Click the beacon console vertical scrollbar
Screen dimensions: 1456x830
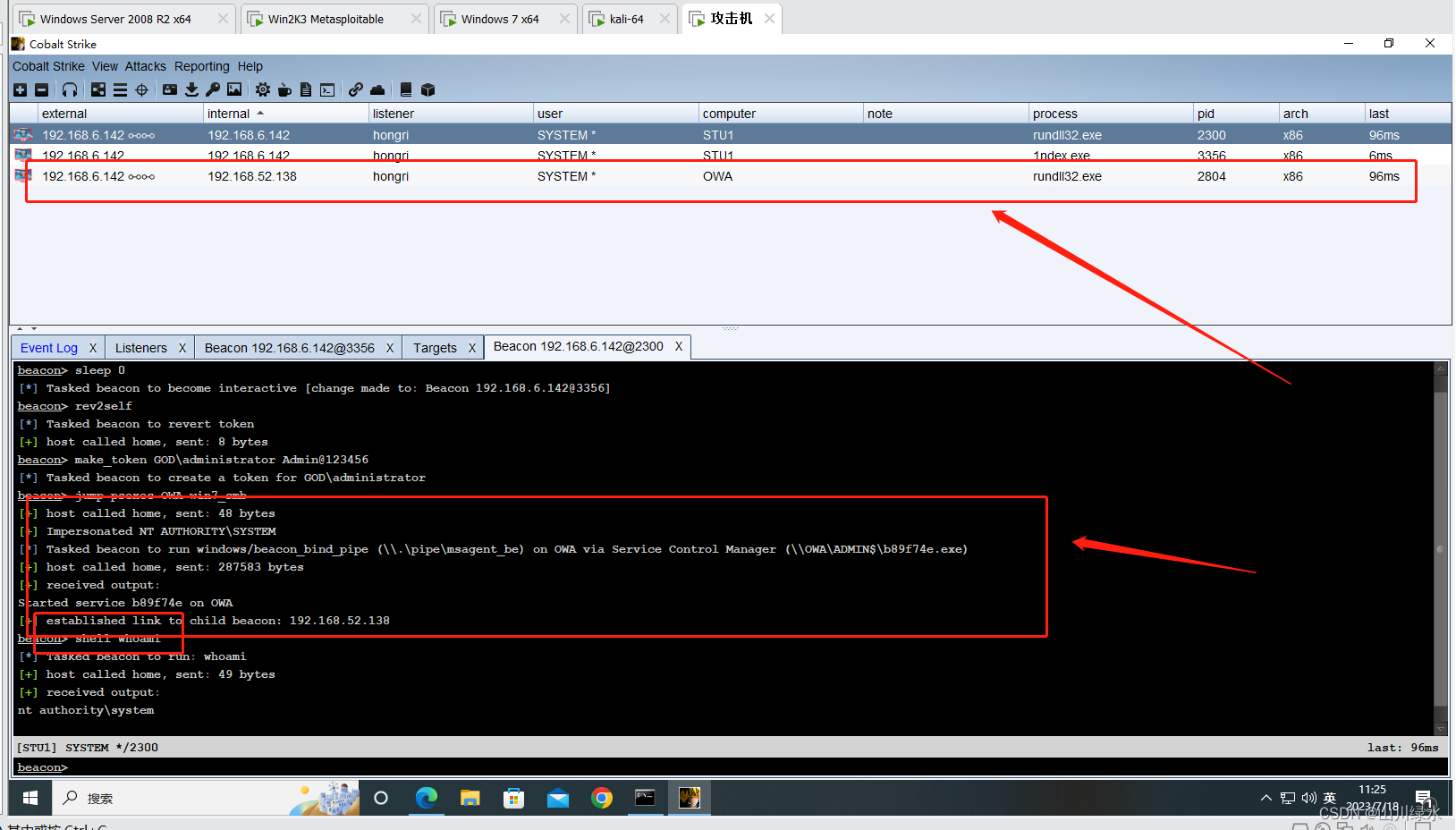pyautogui.click(x=1440, y=547)
